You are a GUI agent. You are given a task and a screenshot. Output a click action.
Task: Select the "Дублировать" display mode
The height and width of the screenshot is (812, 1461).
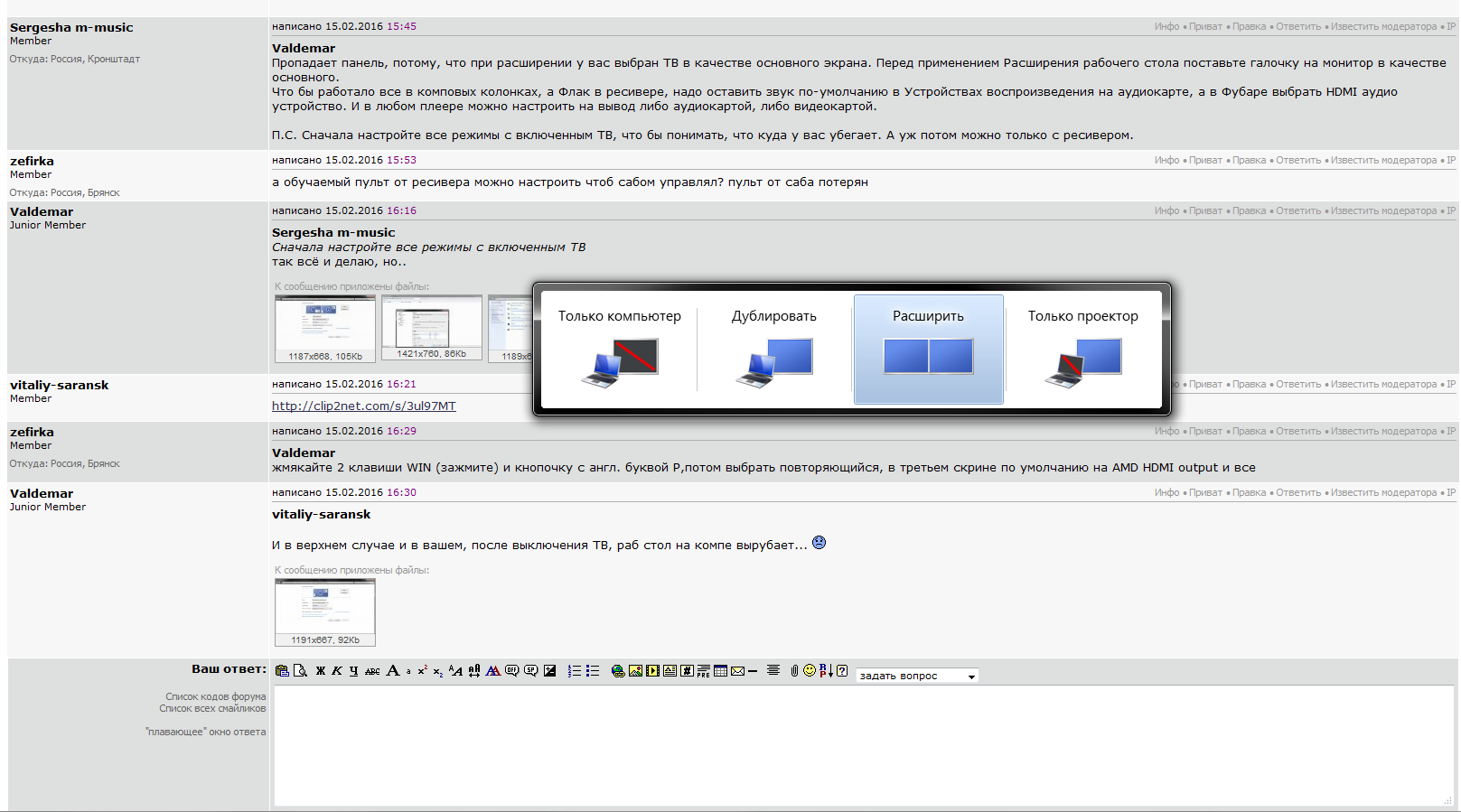(774, 349)
